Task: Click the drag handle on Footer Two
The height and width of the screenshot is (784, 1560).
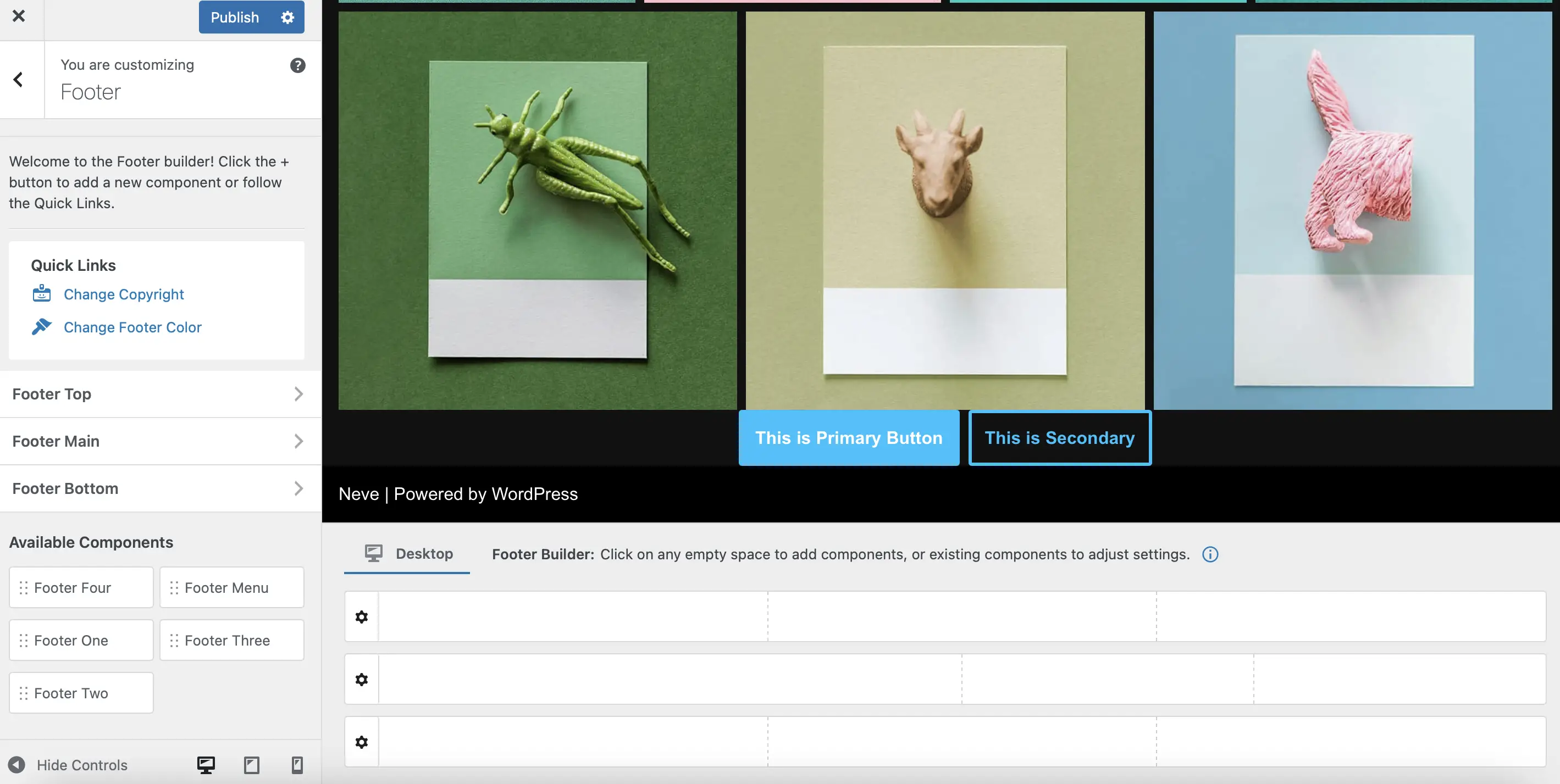Action: [23, 692]
